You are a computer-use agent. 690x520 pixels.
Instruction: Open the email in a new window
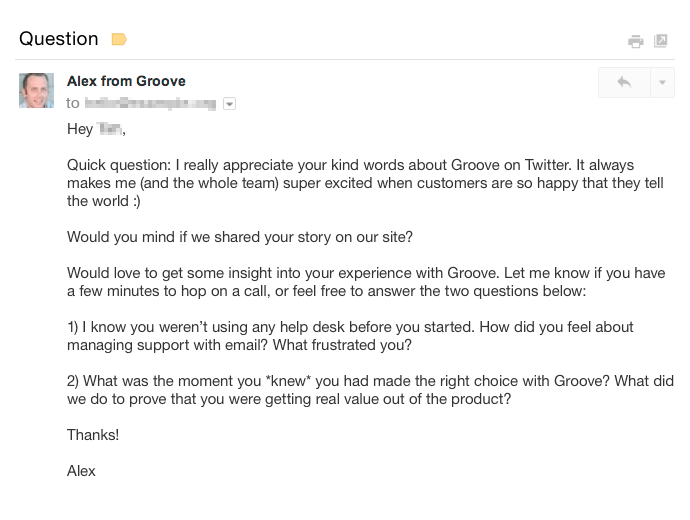pos(661,41)
